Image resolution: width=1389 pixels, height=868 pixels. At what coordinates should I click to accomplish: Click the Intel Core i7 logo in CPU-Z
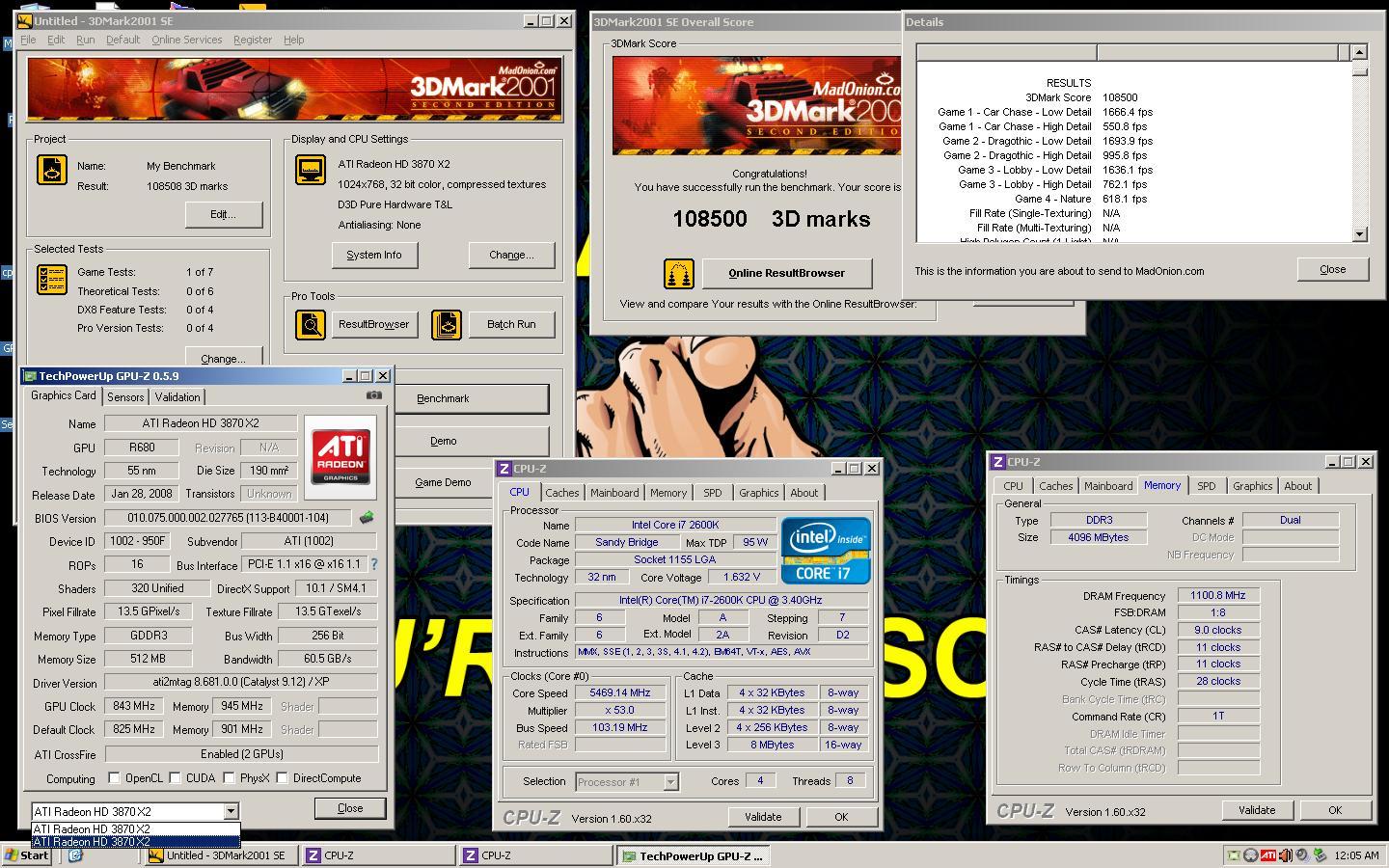(826, 550)
